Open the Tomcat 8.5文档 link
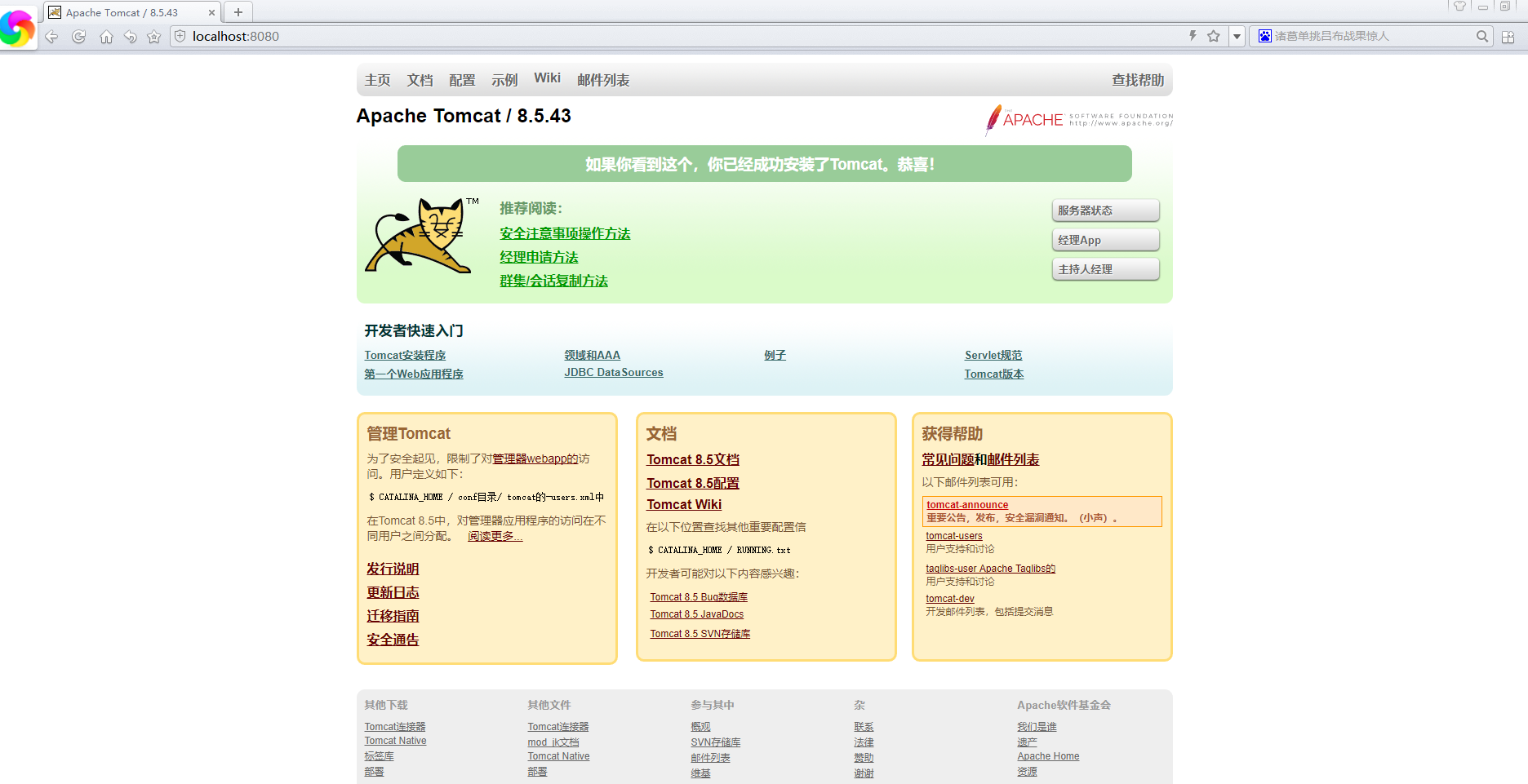This screenshot has height=784, width=1528. tap(693, 460)
